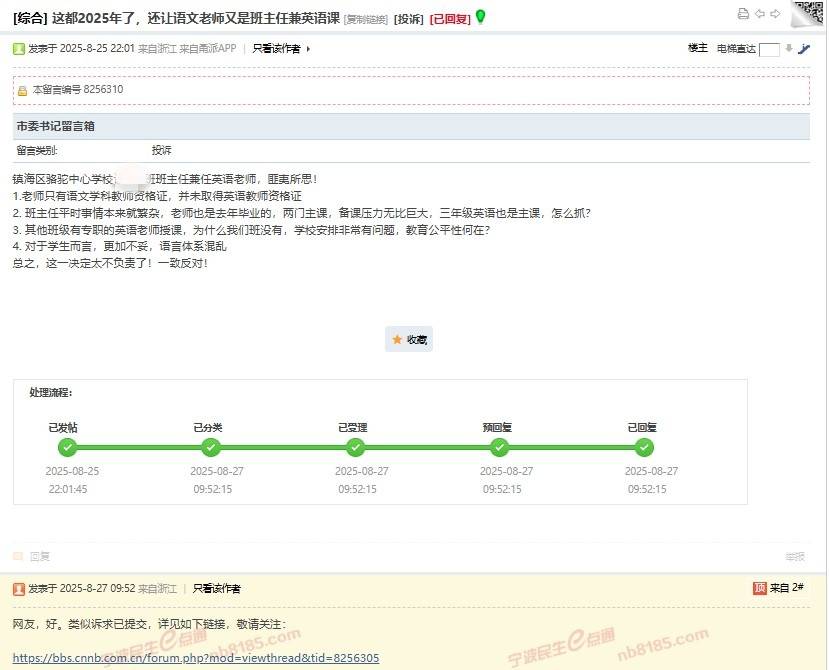Click the next thread arrow icon
This screenshot has height=670, width=829.
point(776,13)
